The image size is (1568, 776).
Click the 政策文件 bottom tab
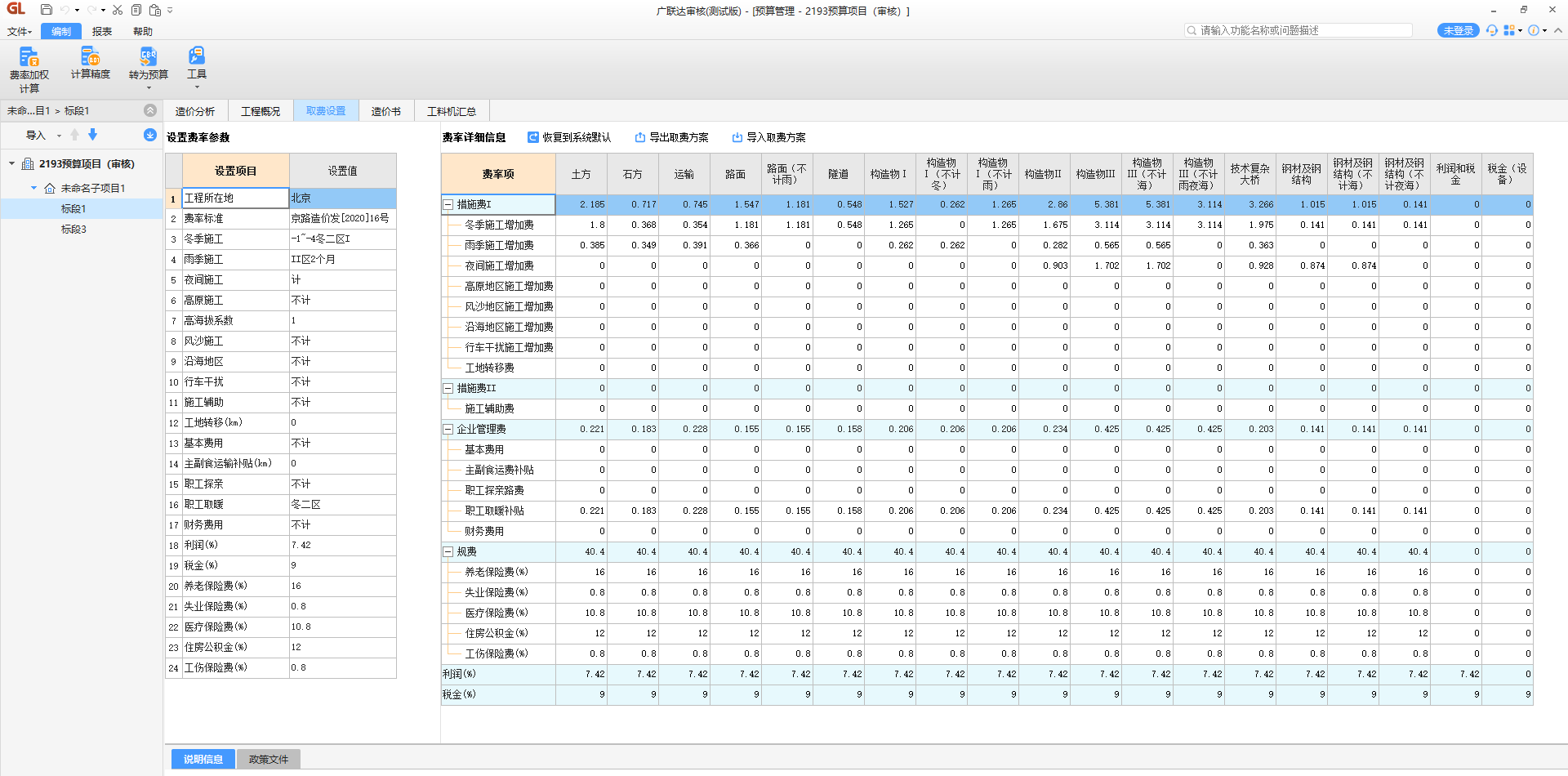pos(269,759)
